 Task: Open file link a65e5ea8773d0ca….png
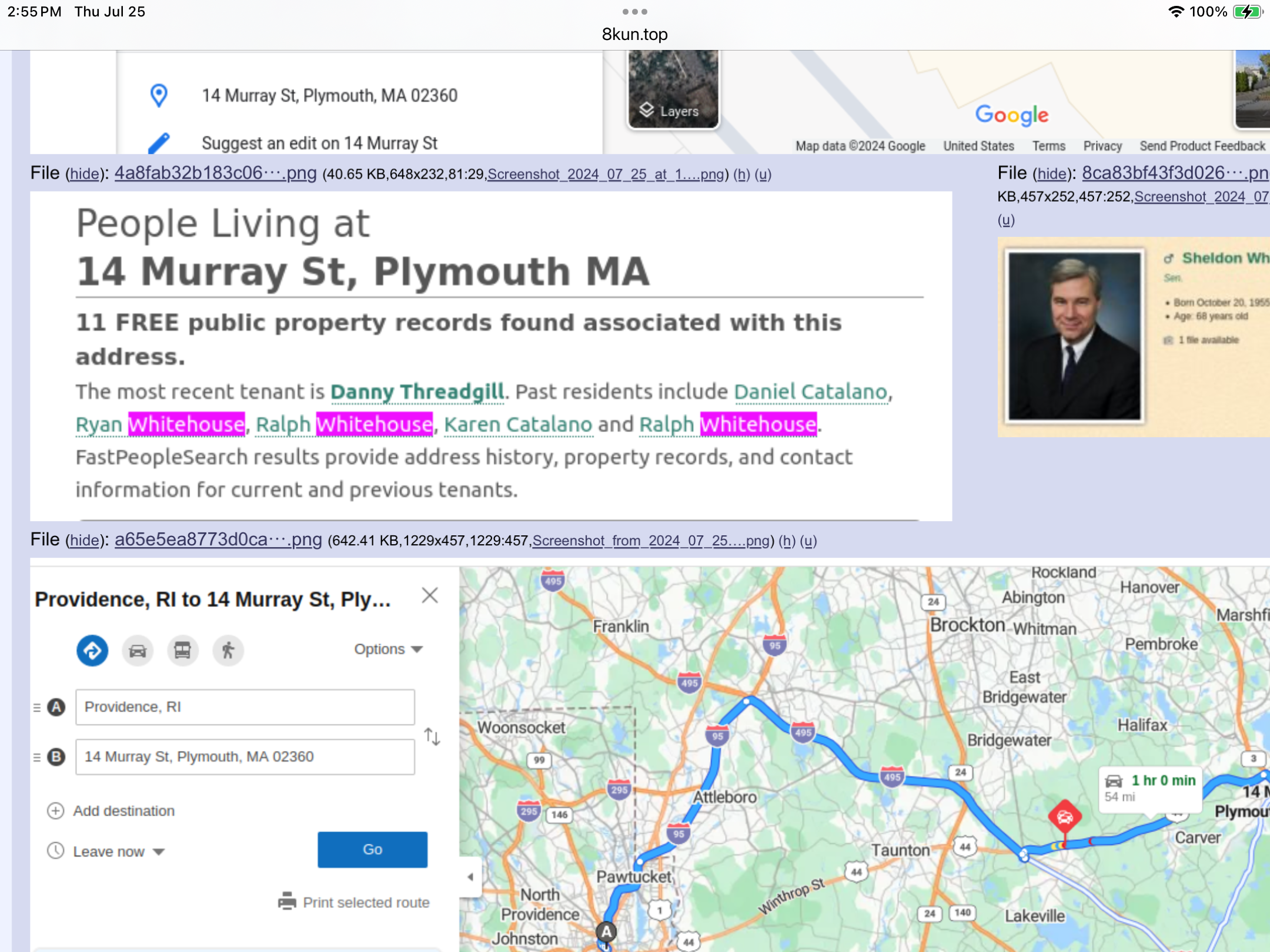[x=218, y=539]
